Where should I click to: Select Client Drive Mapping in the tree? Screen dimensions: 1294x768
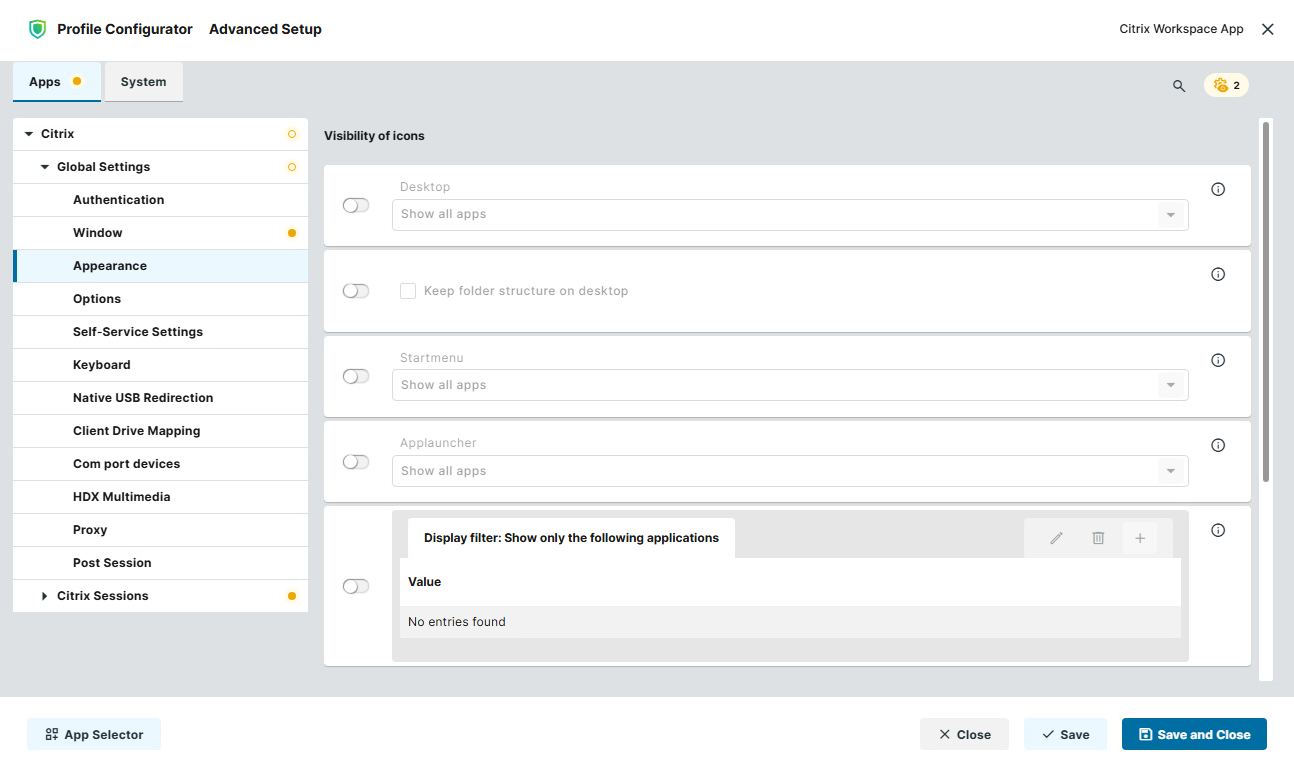[x=160, y=431]
